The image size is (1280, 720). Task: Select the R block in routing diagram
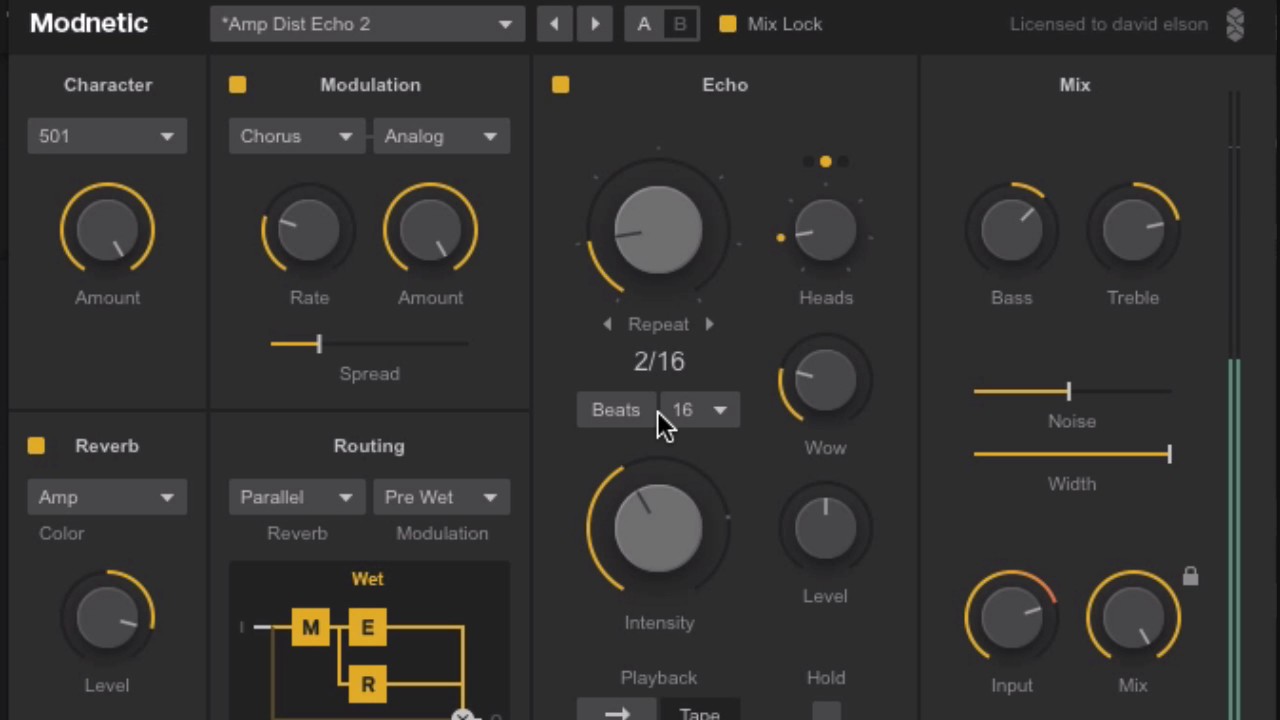click(x=367, y=684)
